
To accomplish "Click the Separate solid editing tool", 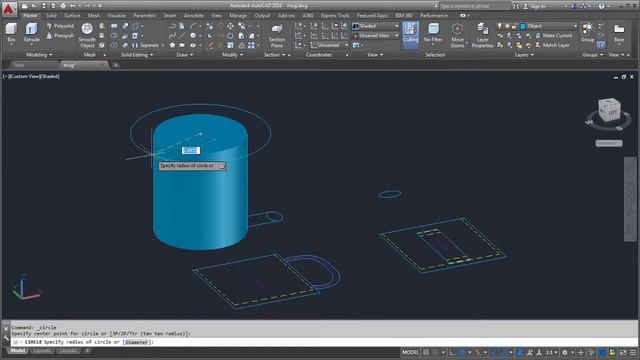I will pyautogui.click(x=146, y=45).
